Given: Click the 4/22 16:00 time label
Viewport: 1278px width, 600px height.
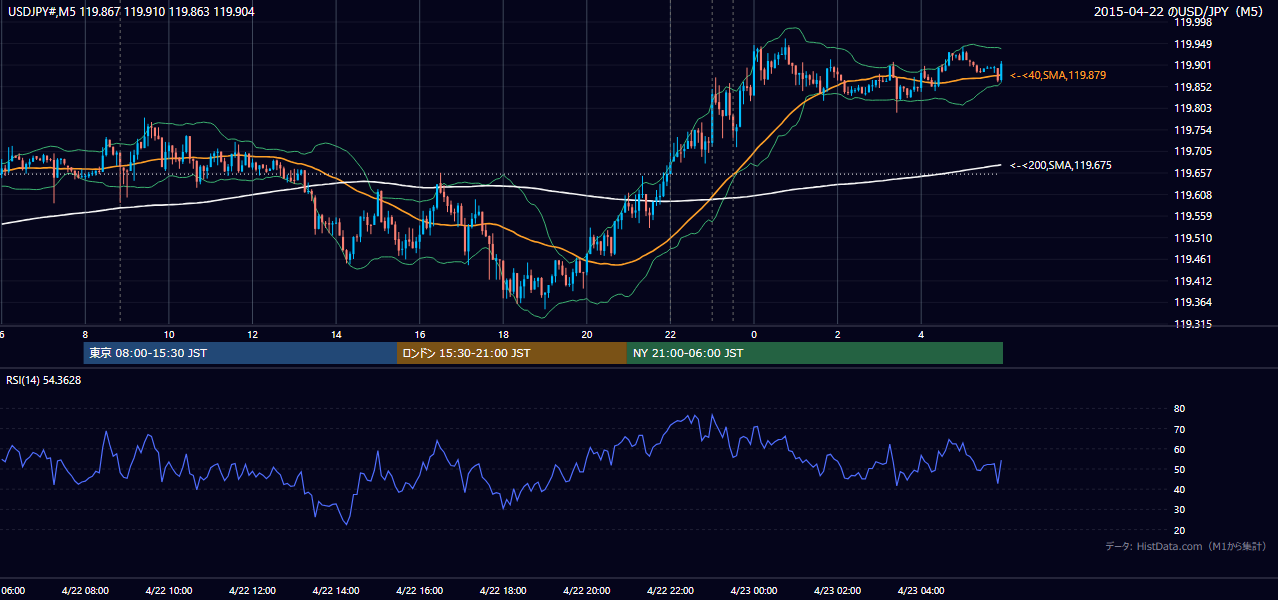Looking at the screenshot, I should [x=419, y=590].
